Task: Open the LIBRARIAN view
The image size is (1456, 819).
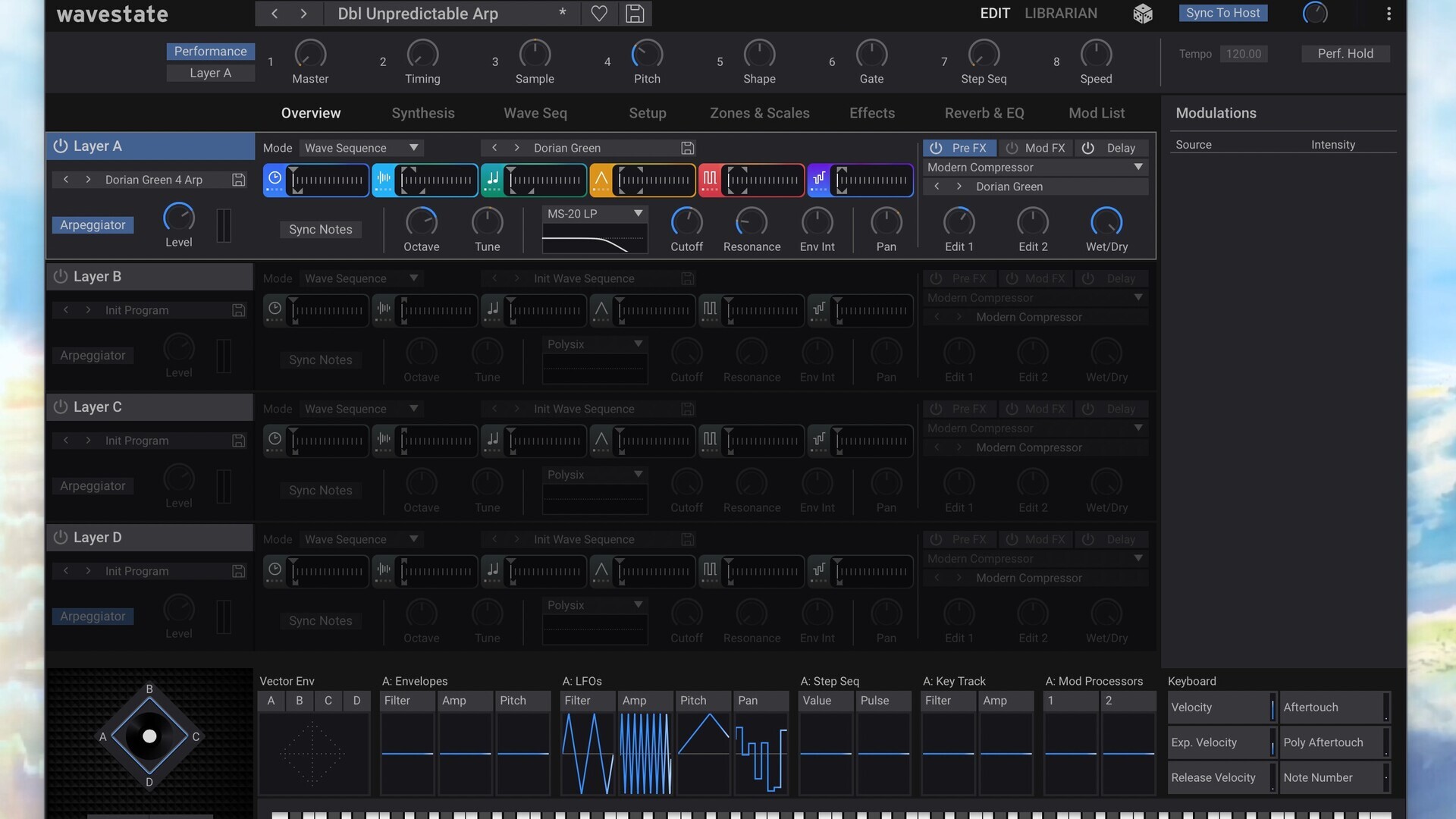Action: pos(1061,13)
